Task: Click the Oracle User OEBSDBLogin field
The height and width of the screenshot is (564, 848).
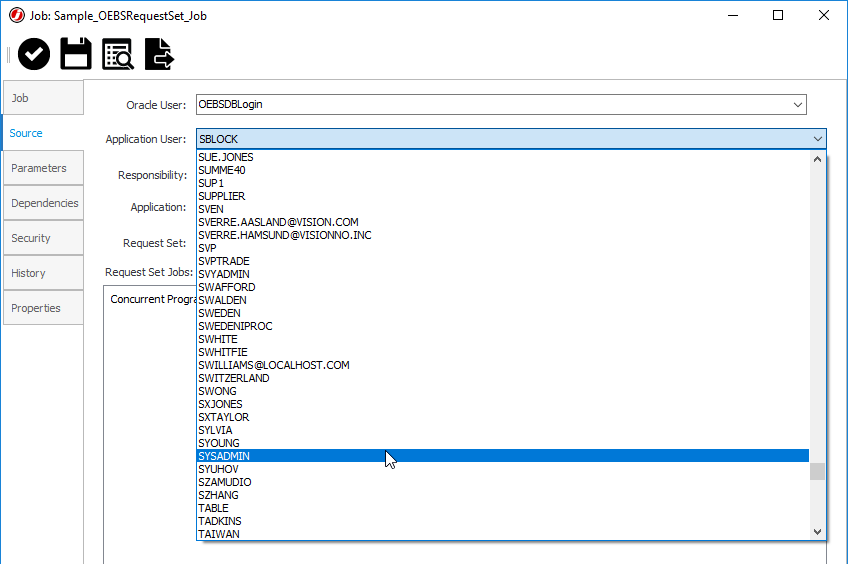Action: [x=501, y=104]
